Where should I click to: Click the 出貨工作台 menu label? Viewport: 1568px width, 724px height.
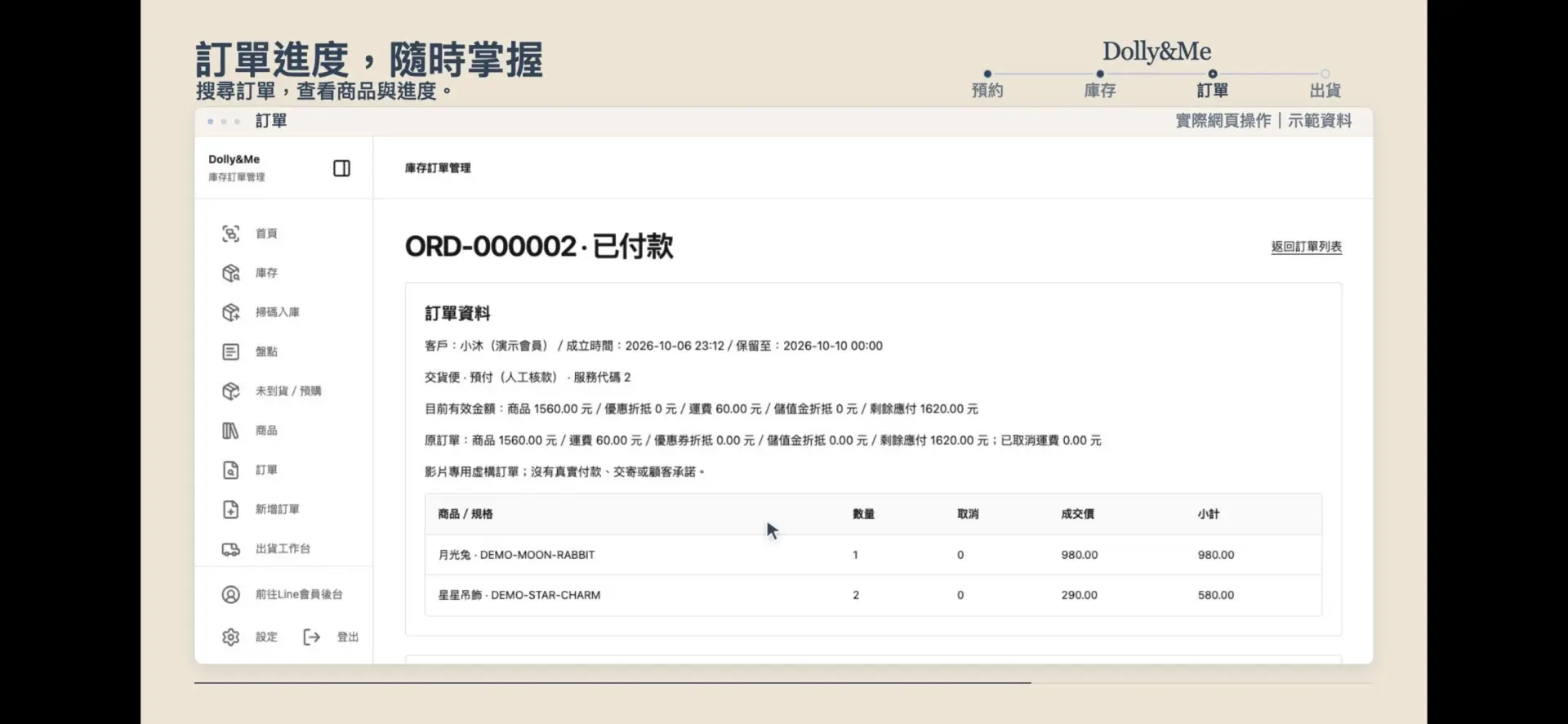pyautogui.click(x=283, y=549)
